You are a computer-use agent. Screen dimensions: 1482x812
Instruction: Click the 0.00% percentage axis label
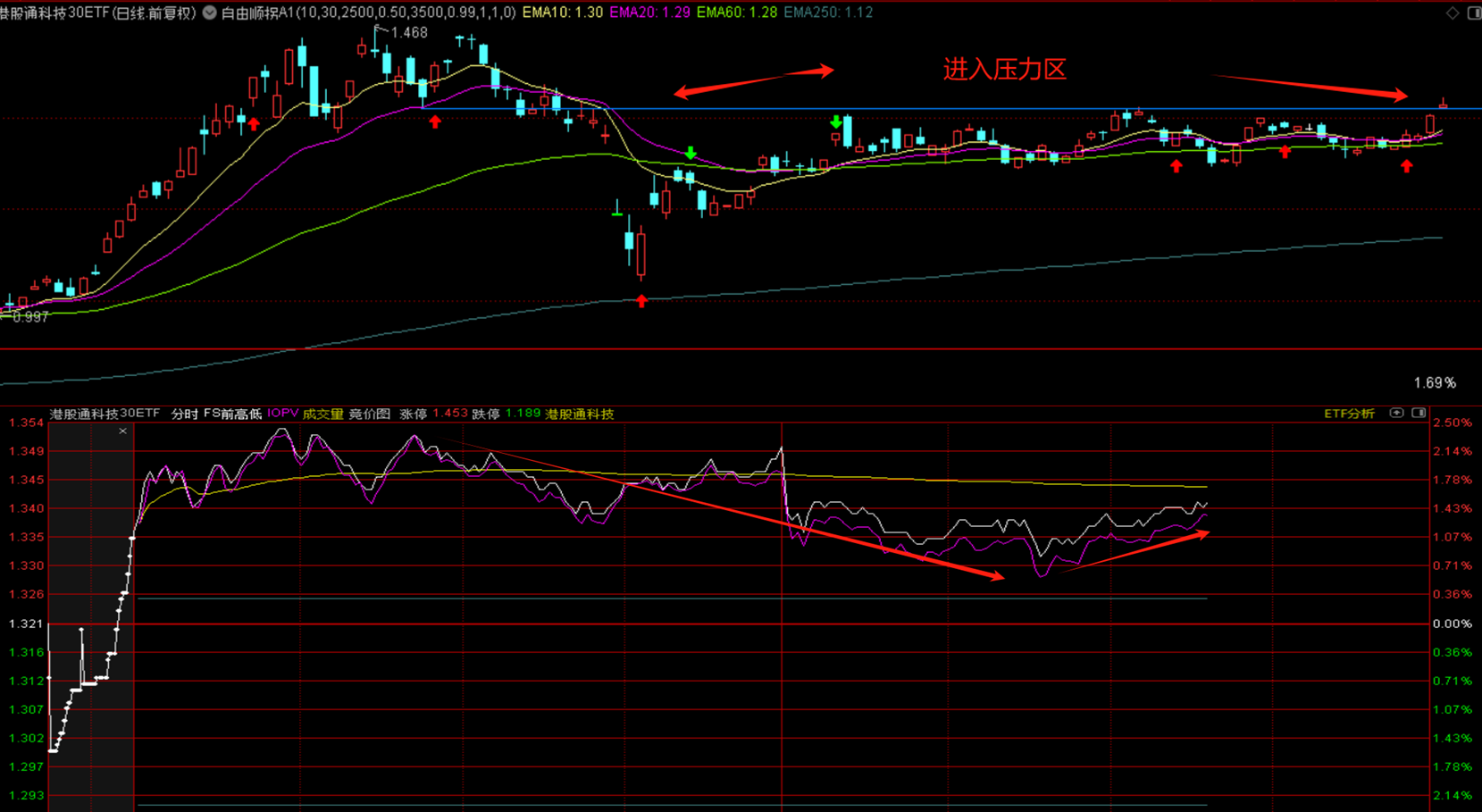[1453, 624]
